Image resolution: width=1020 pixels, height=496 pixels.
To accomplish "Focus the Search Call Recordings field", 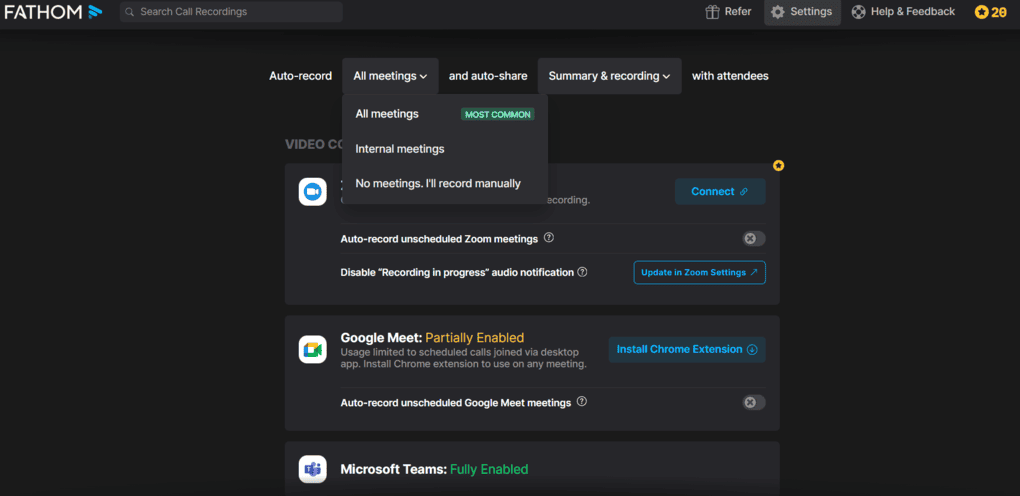I will click(x=235, y=12).
